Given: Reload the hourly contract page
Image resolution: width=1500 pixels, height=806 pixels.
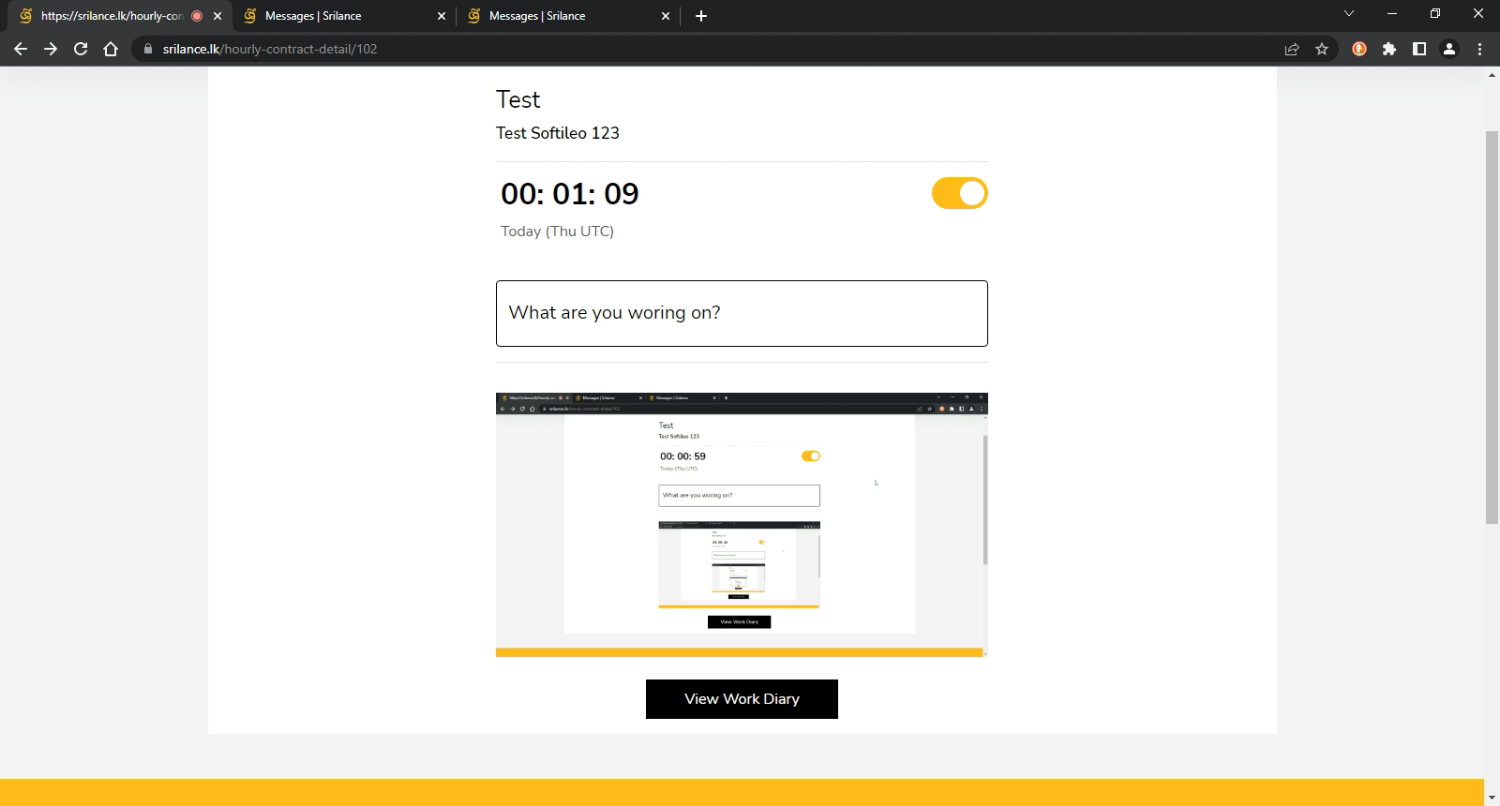Looking at the screenshot, I should point(81,49).
